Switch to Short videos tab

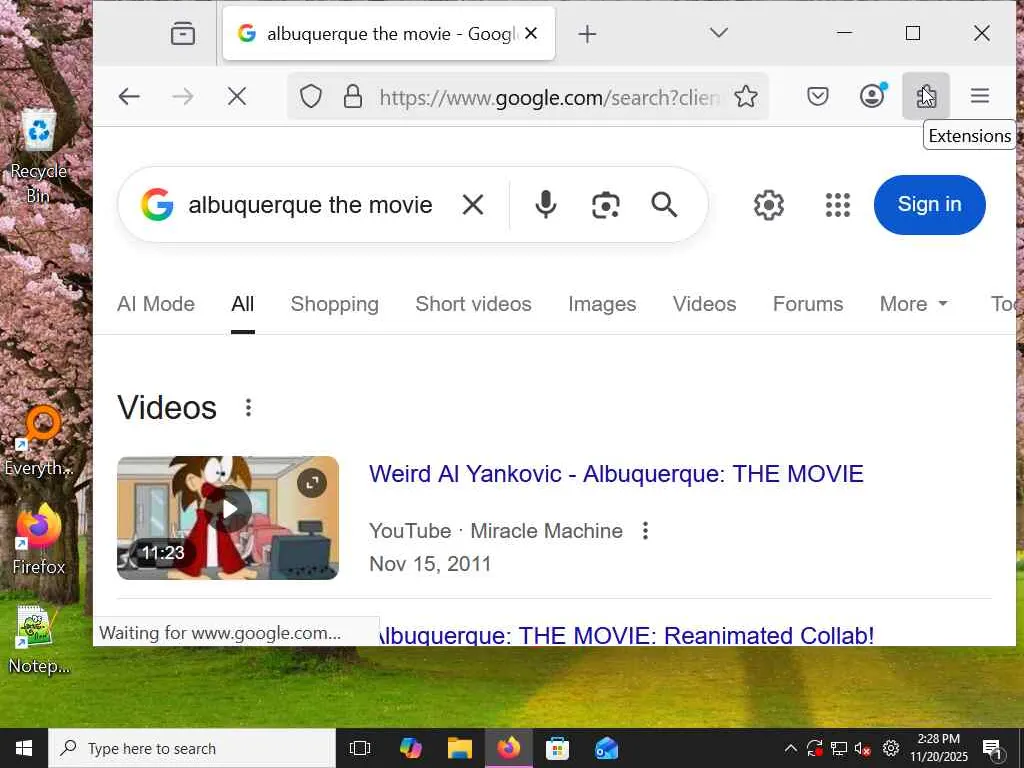(473, 304)
